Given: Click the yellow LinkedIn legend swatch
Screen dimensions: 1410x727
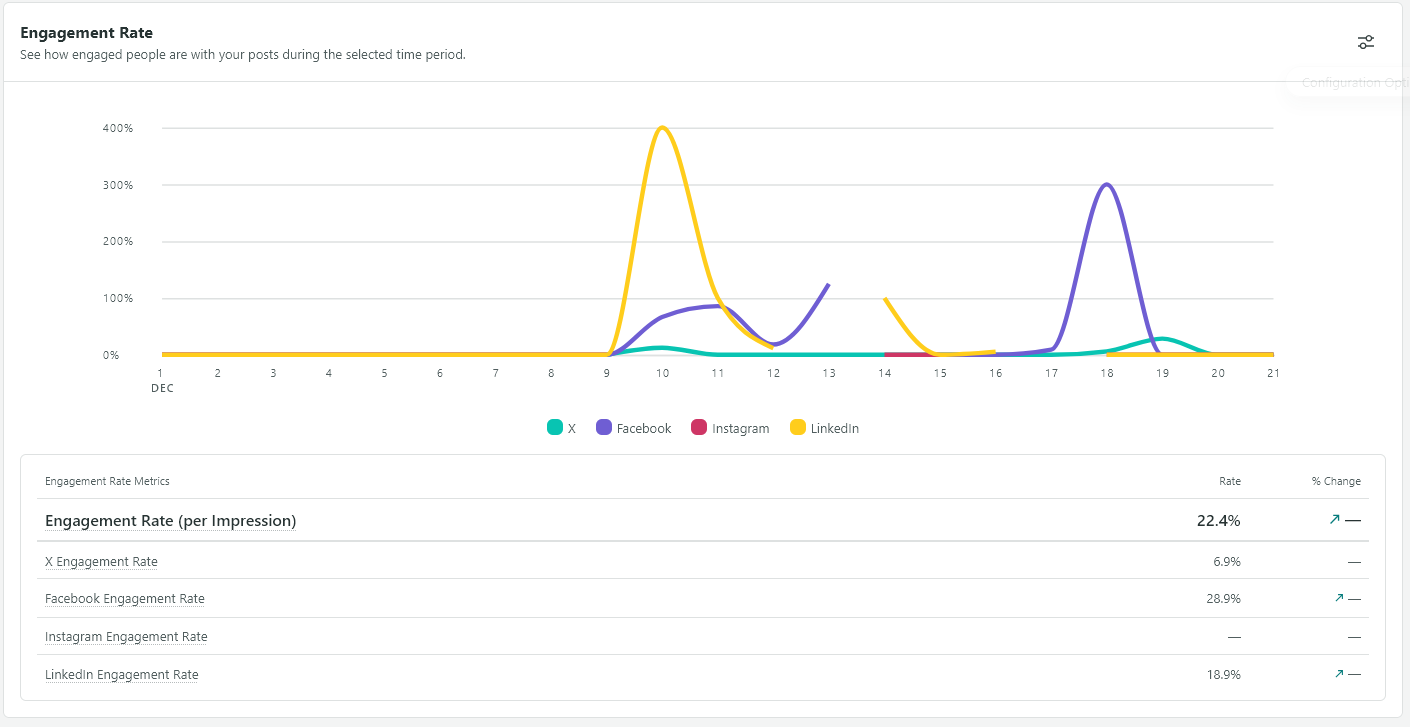Looking at the screenshot, I should (798, 428).
